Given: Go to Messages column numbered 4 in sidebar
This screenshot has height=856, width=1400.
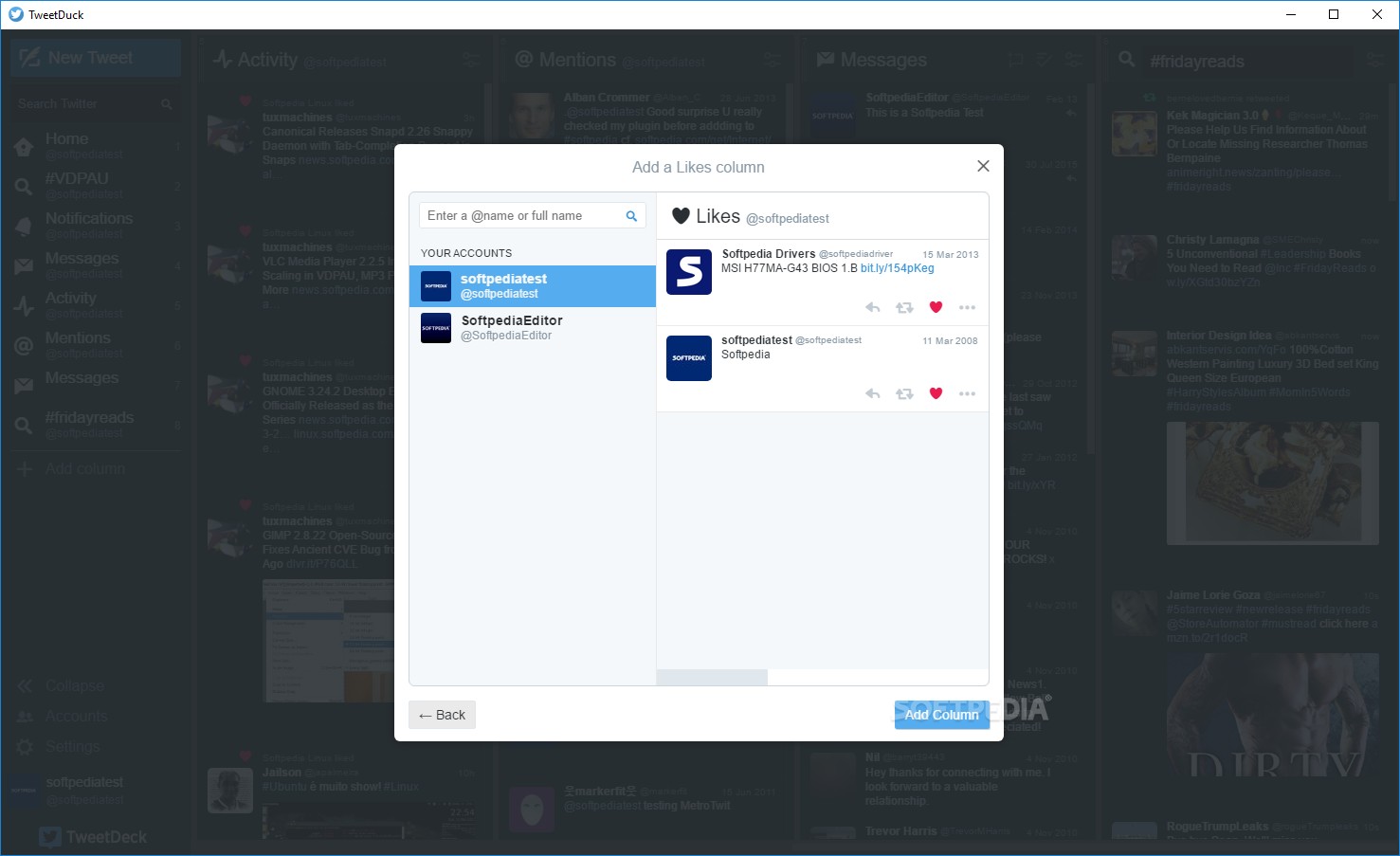Looking at the screenshot, I should (95, 264).
